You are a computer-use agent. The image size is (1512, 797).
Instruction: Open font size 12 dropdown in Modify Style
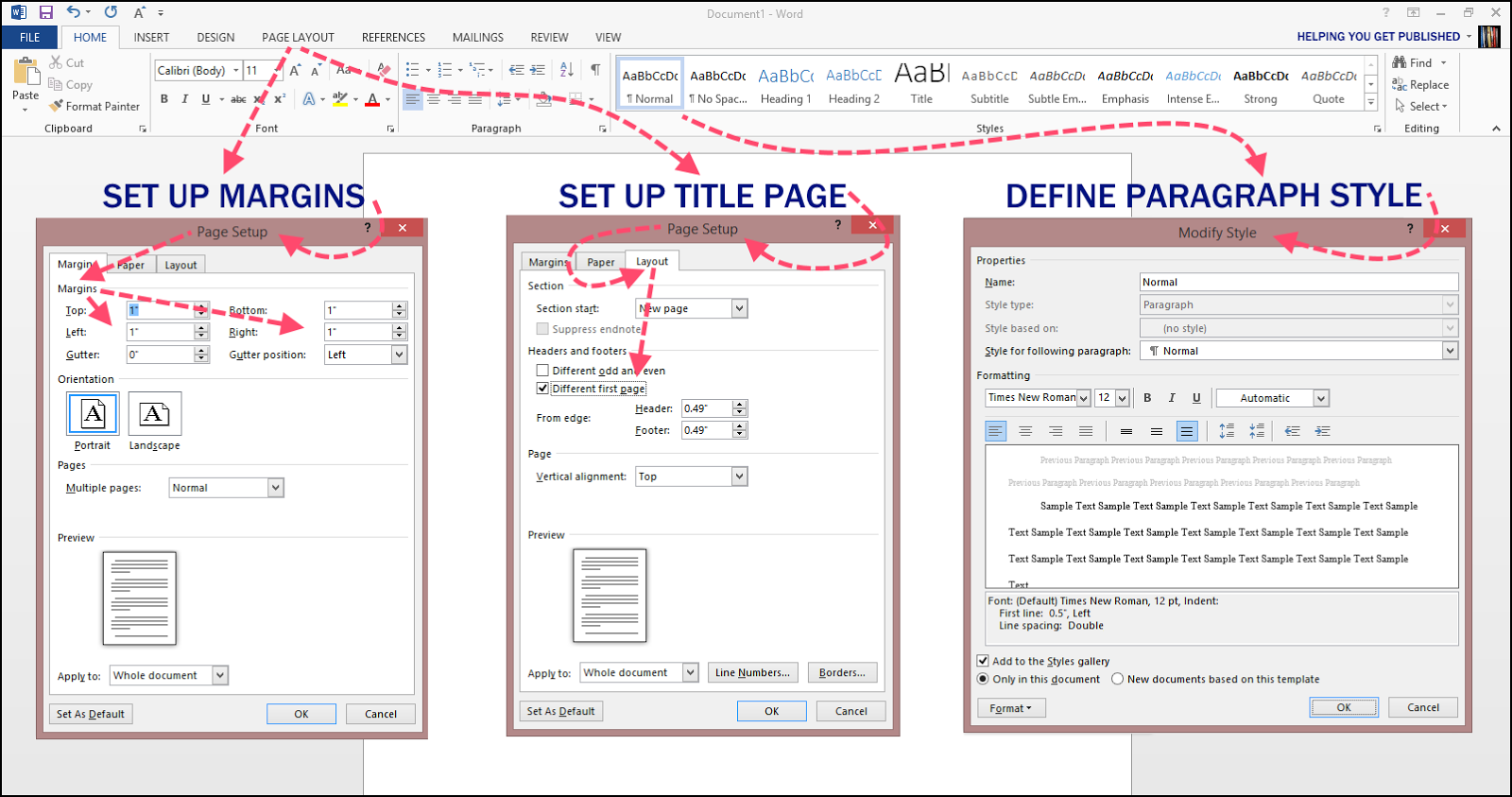pyautogui.click(x=1123, y=398)
